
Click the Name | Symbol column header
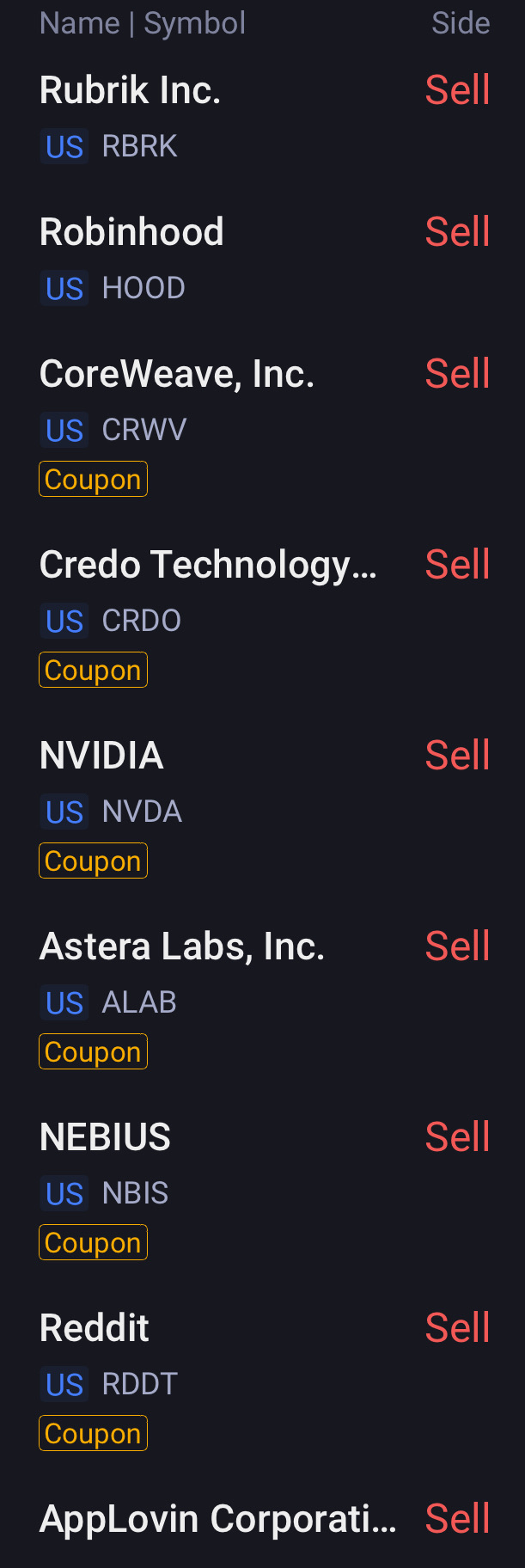[143, 23]
